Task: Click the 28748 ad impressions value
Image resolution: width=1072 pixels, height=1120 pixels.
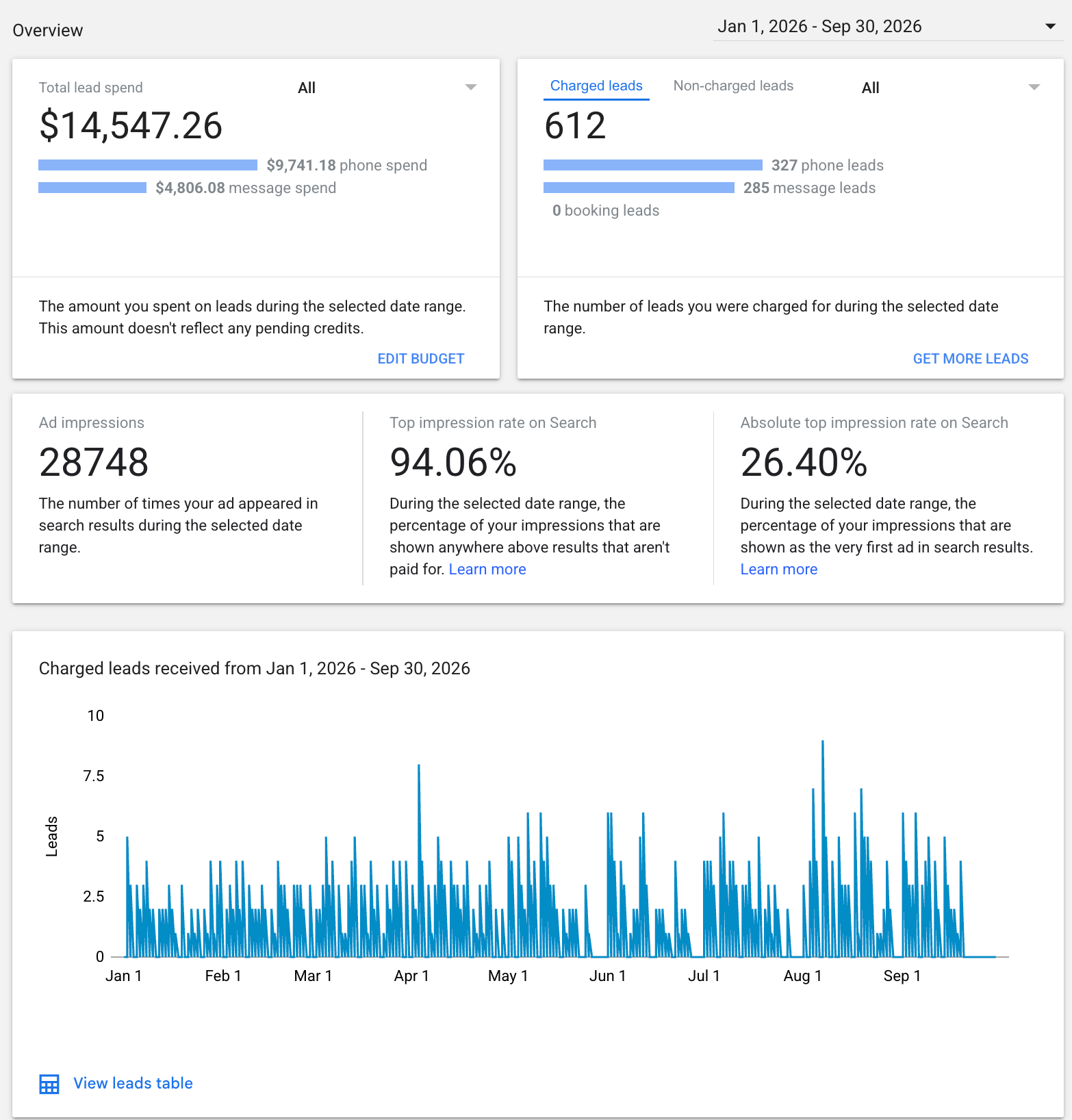Action: coord(94,462)
